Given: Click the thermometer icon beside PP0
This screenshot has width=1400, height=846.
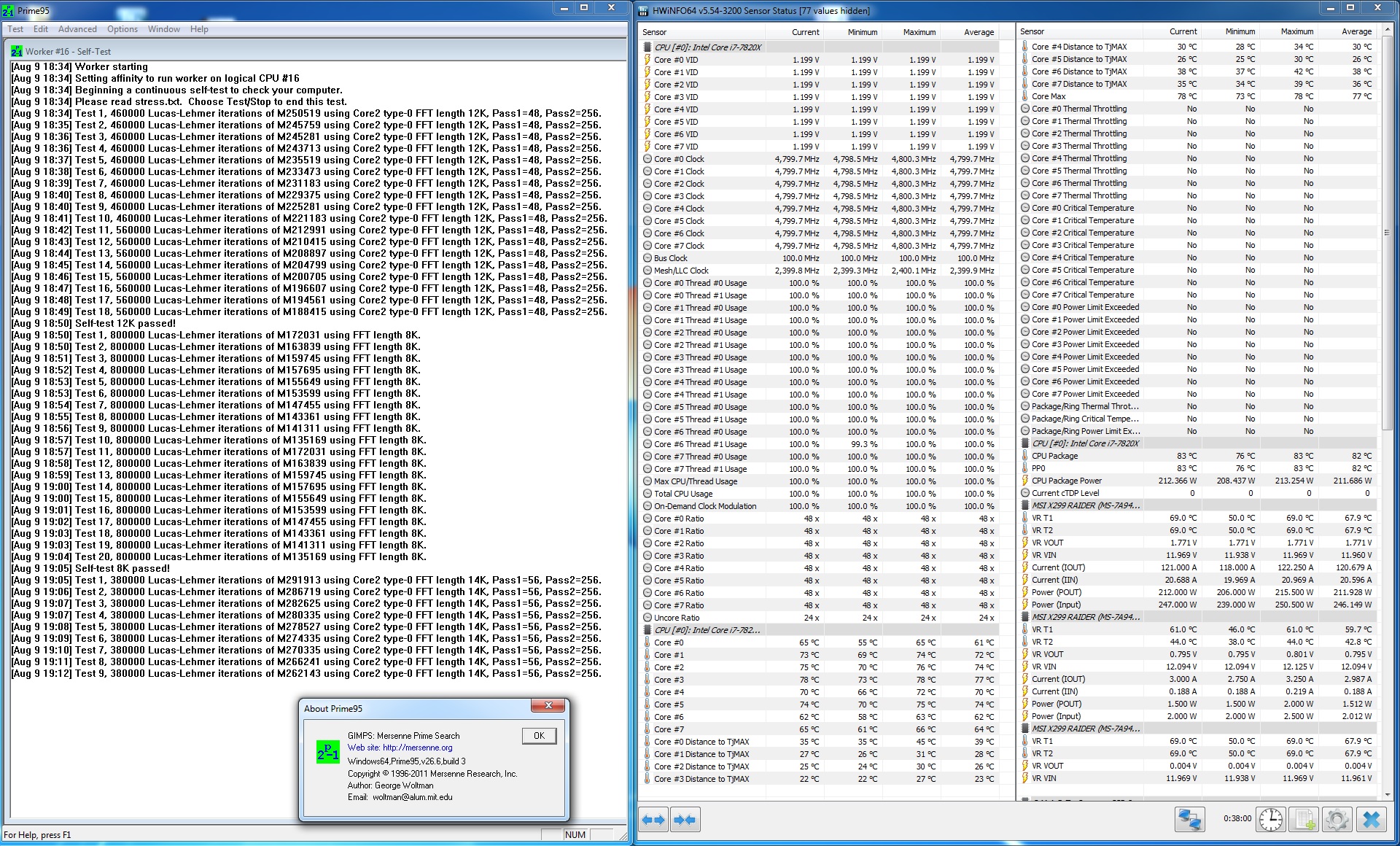Looking at the screenshot, I should tap(1024, 468).
